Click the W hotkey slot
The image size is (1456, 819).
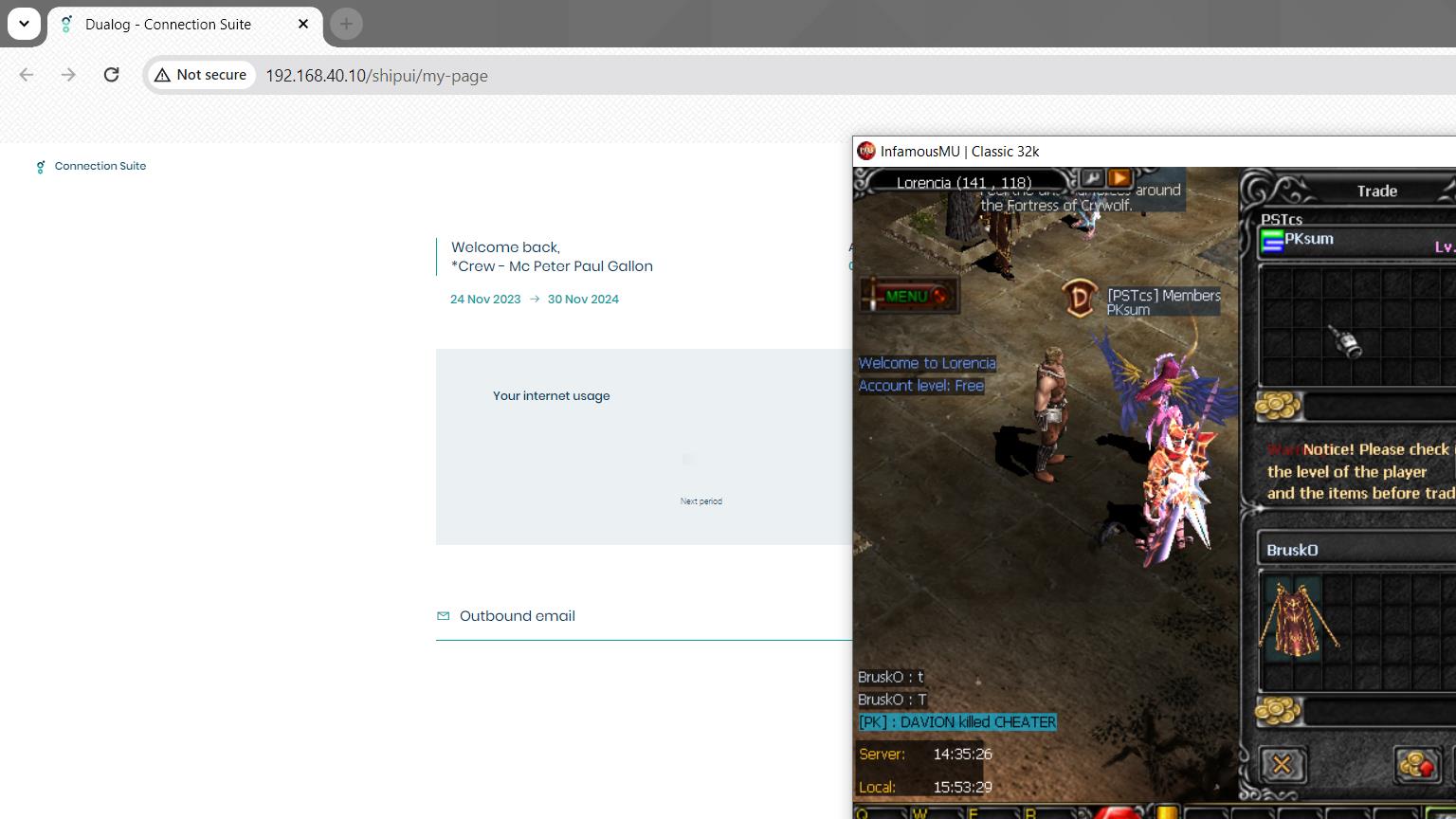pyautogui.click(x=935, y=811)
